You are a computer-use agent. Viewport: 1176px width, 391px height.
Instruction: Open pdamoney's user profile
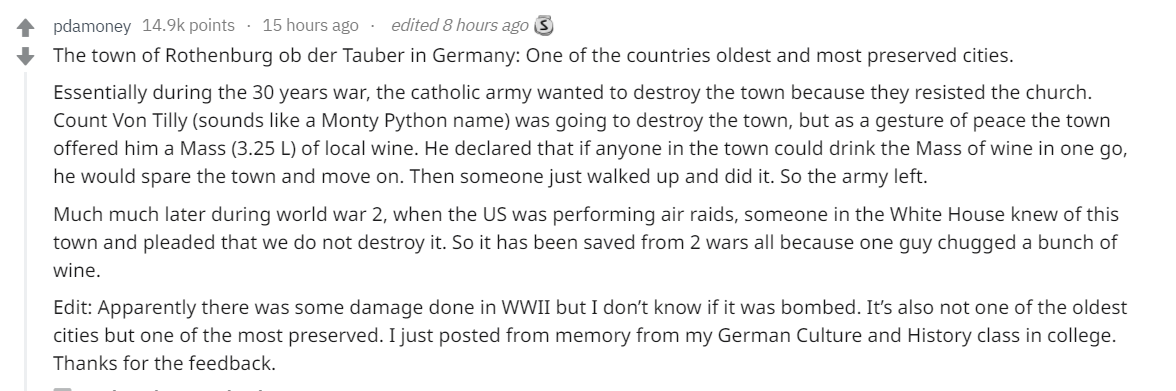(92, 26)
